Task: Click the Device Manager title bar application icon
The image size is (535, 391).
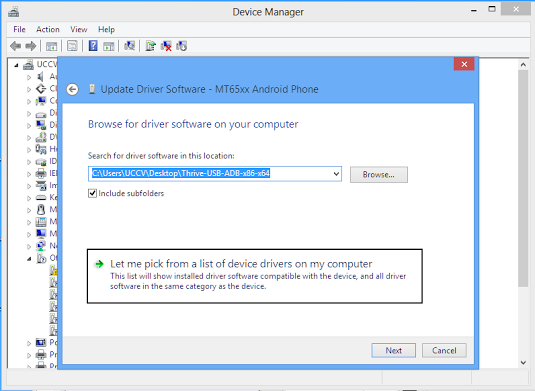Action: point(14,12)
